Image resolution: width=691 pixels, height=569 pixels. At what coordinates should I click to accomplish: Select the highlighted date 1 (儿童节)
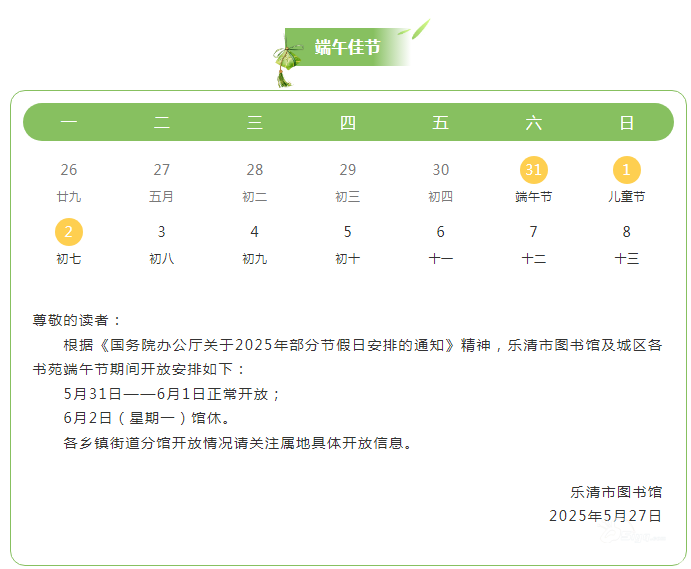627,170
